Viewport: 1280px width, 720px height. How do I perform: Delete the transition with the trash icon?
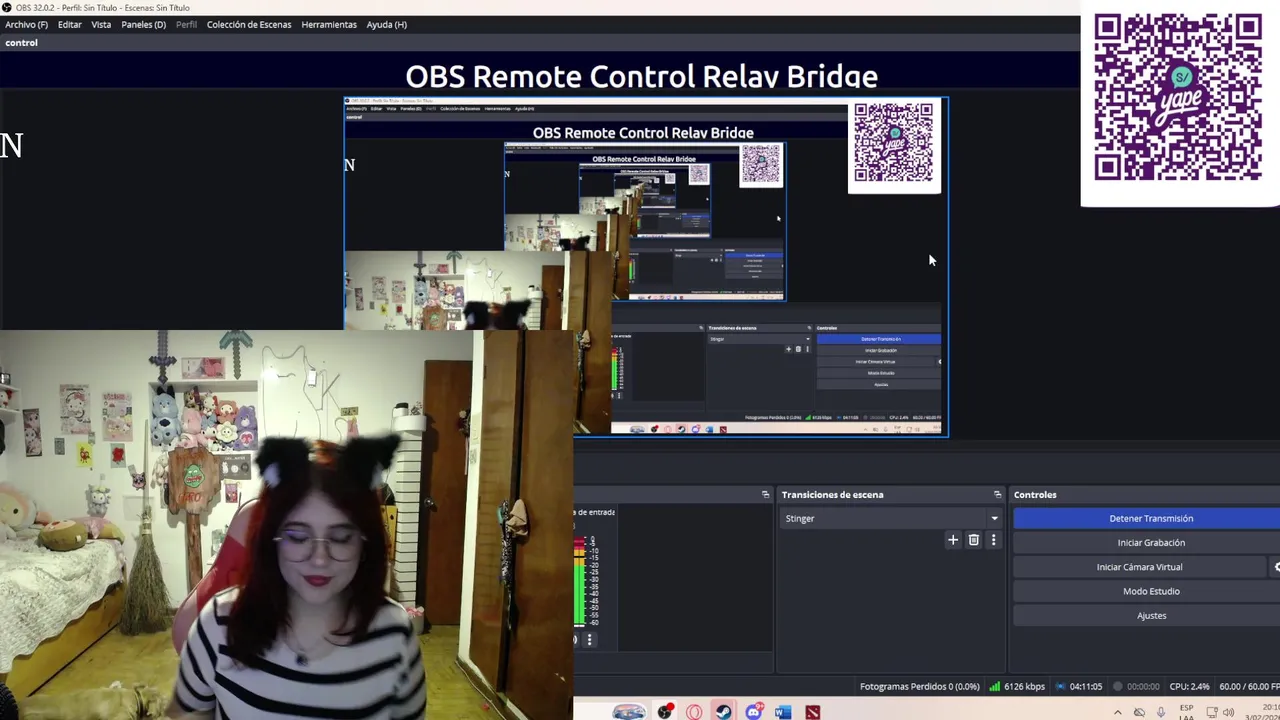[x=973, y=540]
